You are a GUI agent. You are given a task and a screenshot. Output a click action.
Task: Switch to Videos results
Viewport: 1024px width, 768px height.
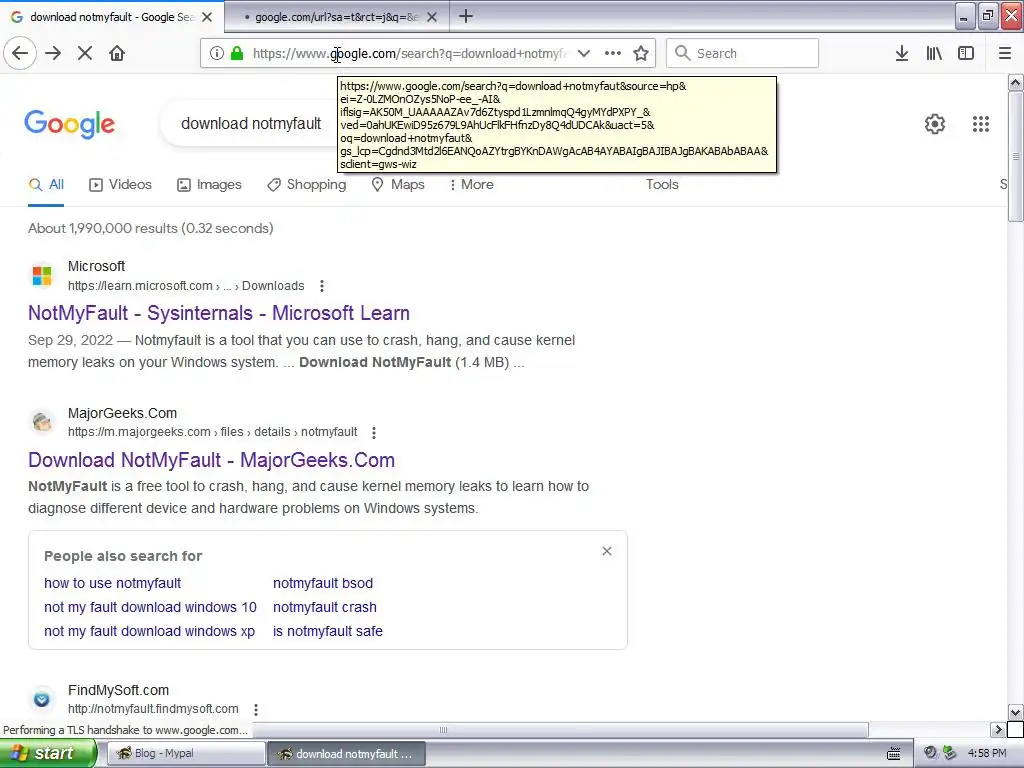coord(120,185)
